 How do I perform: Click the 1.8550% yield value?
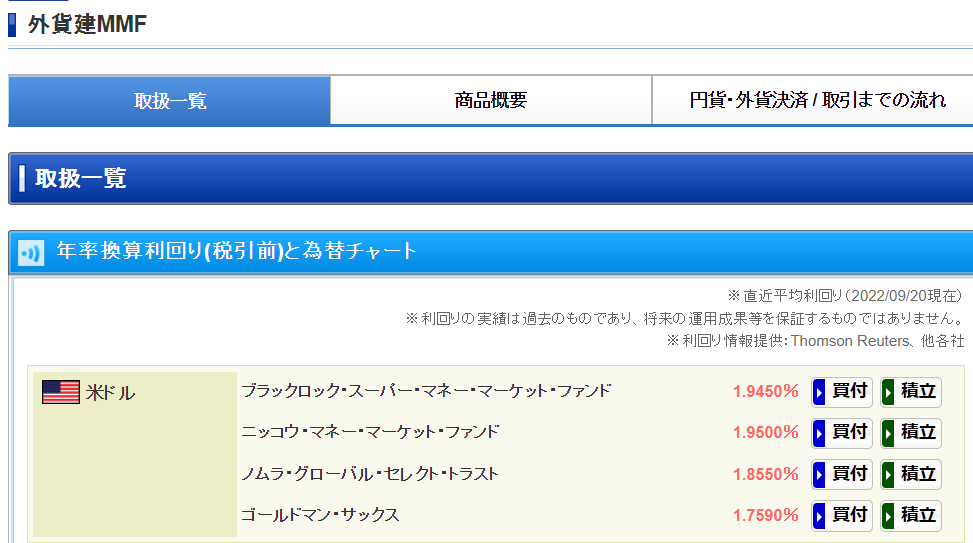(766, 474)
